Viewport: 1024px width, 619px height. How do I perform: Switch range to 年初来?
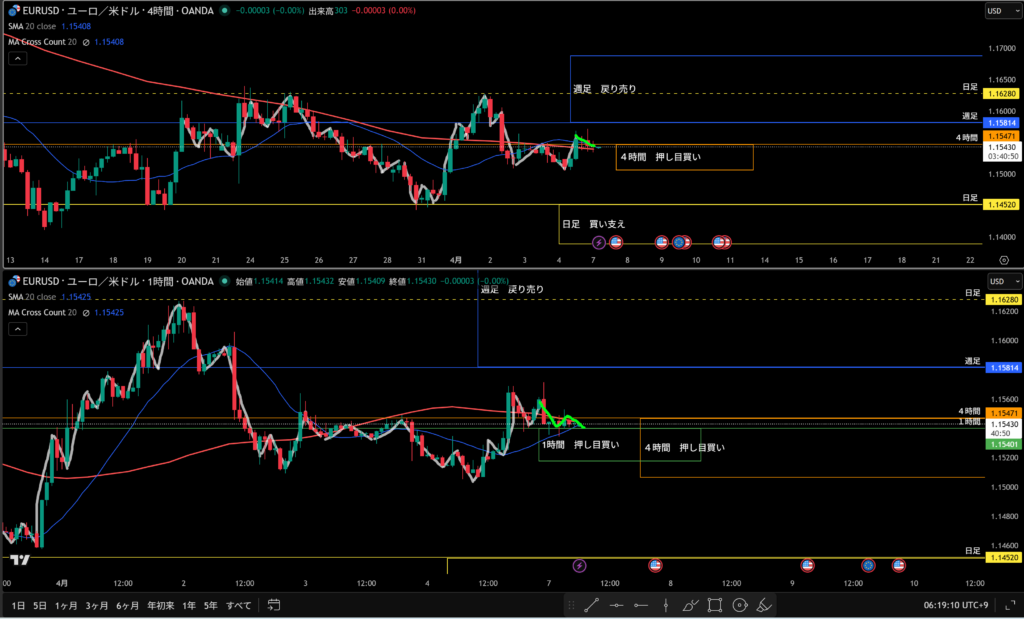tap(160, 605)
